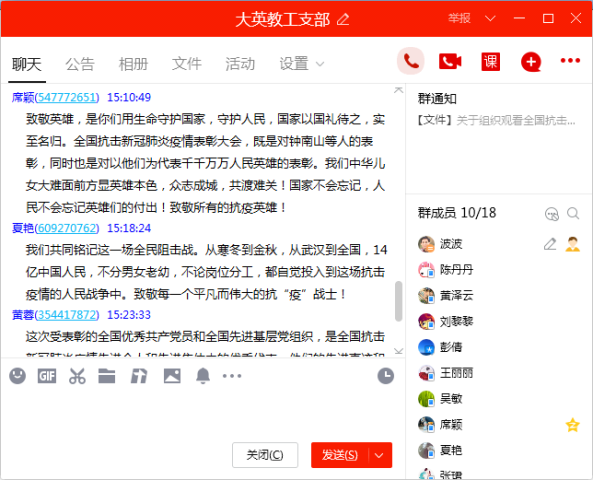Maximize the group chat window
Image resolution: width=593 pixels, height=480 pixels.
point(548,18)
